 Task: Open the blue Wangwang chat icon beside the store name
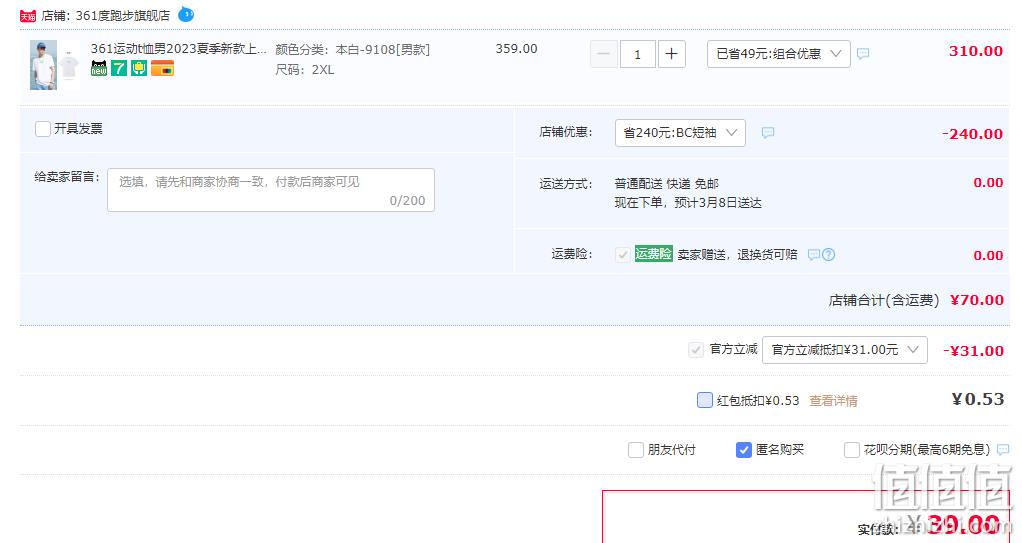click(186, 14)
